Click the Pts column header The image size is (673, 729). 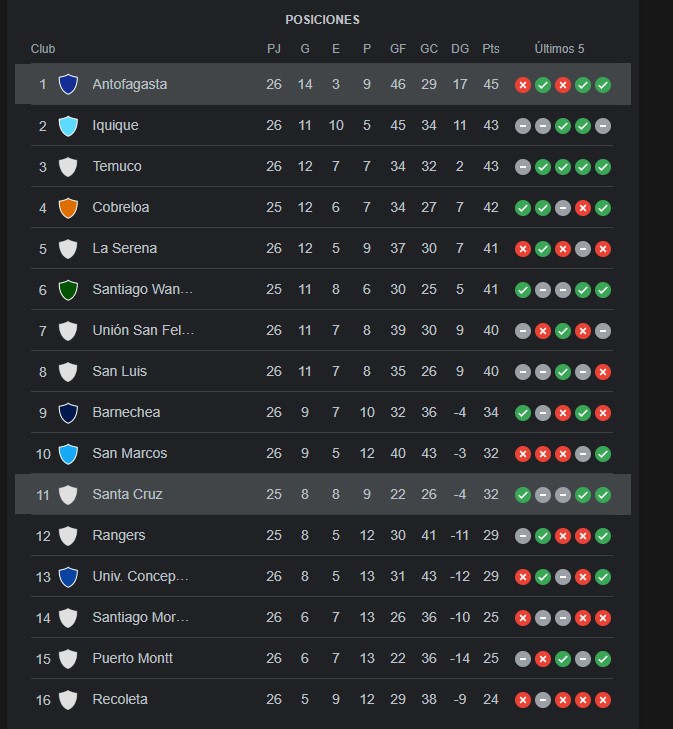pos(491,48)
